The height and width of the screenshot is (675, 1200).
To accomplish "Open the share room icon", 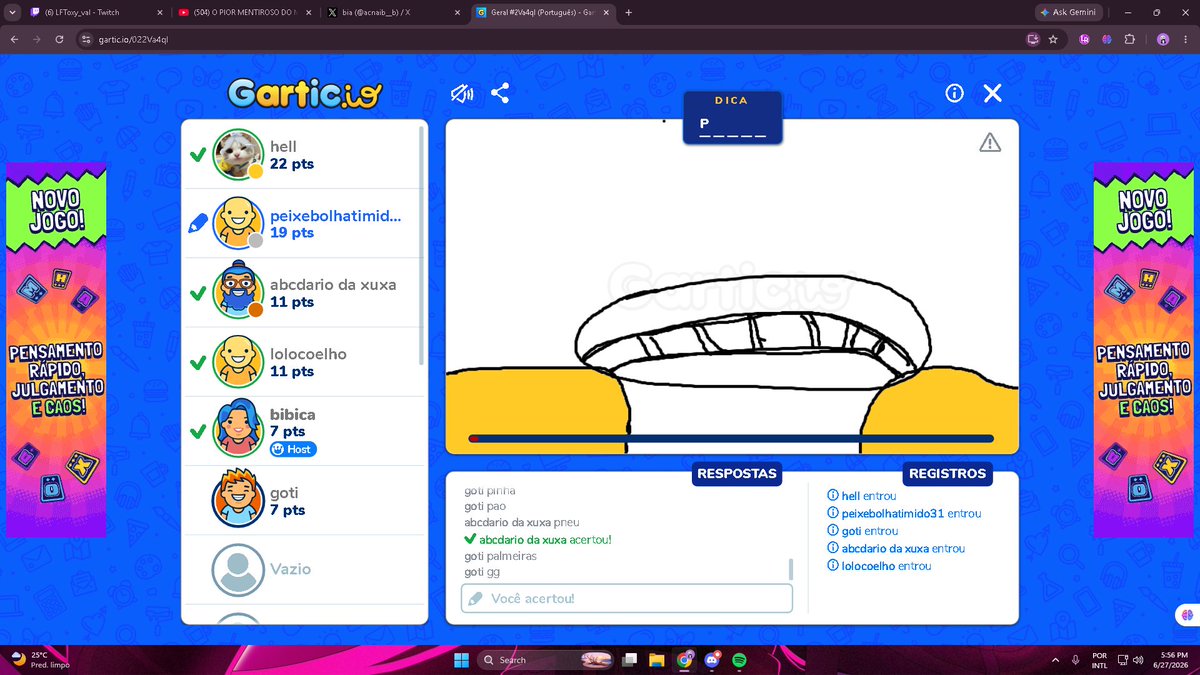I will point(500,94).
